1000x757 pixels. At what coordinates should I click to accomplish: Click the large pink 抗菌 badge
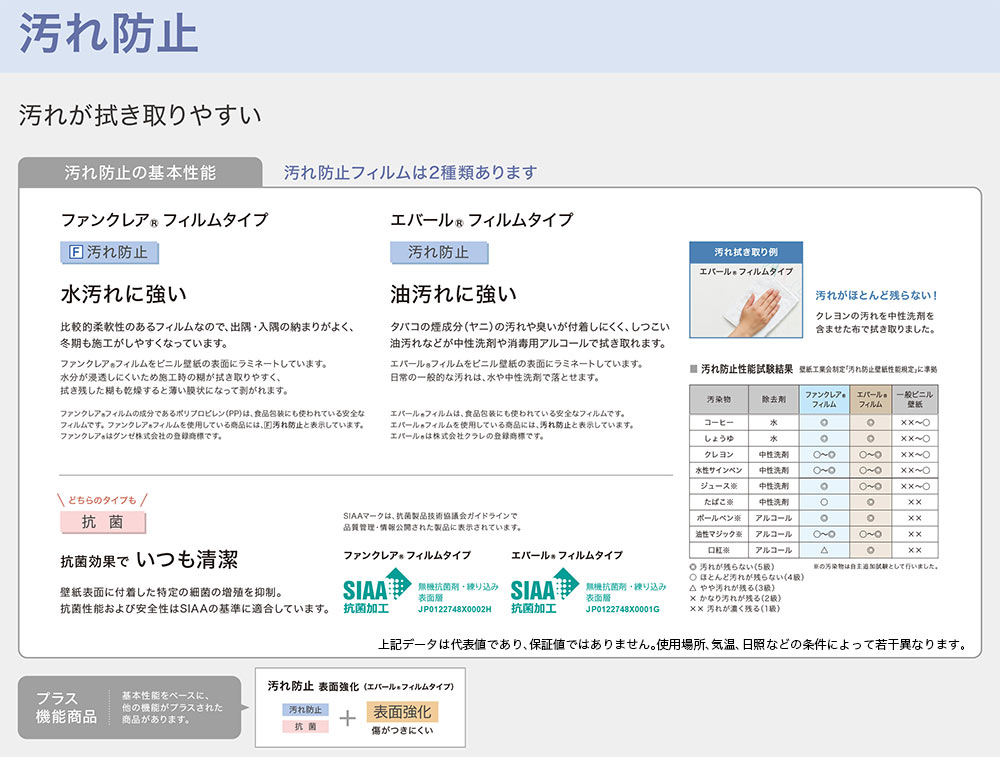[103, 522]
